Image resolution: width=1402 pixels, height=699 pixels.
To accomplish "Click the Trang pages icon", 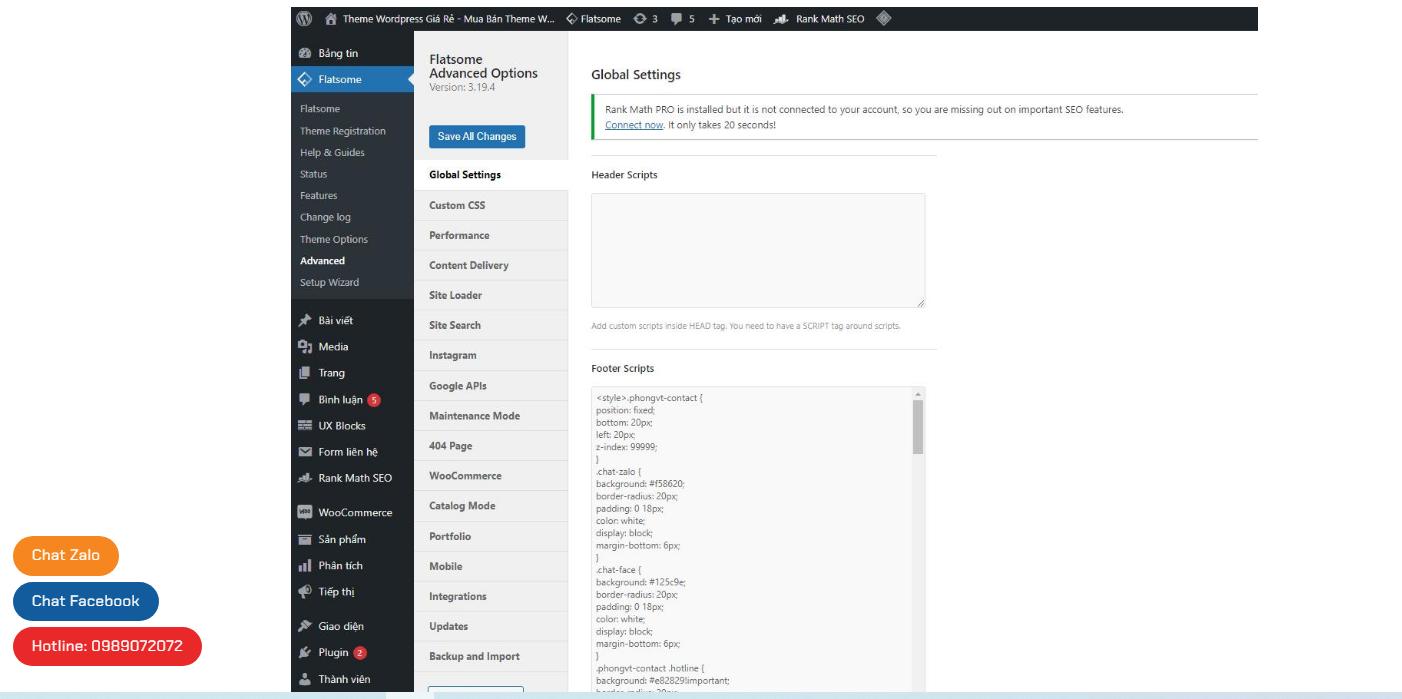I will 307,373.
